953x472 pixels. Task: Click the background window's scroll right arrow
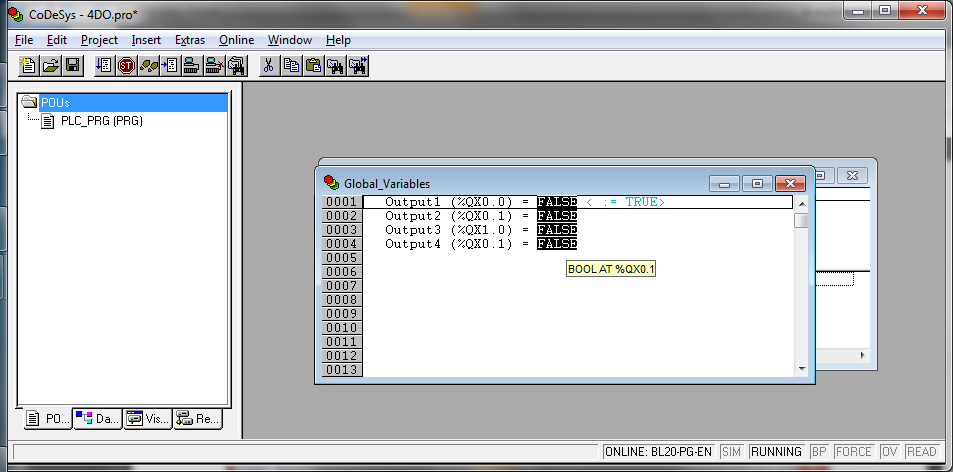(862, 355)
